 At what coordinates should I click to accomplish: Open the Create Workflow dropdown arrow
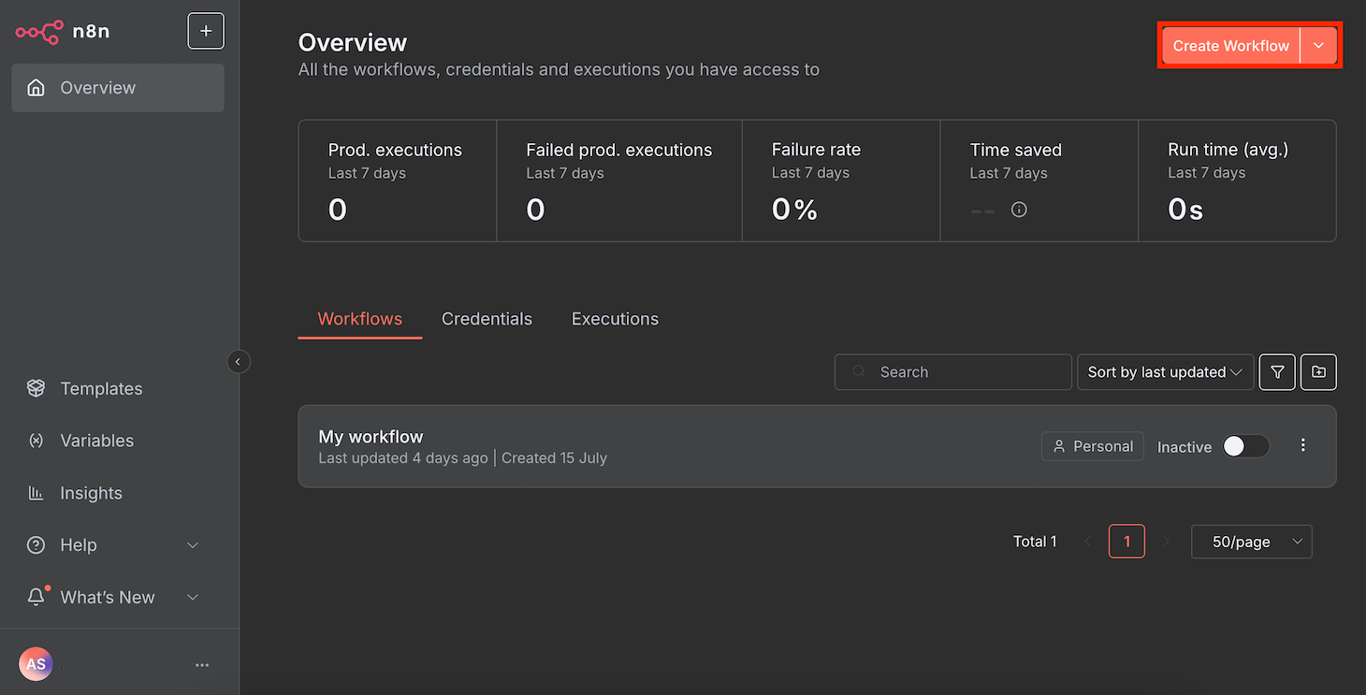1319,45
